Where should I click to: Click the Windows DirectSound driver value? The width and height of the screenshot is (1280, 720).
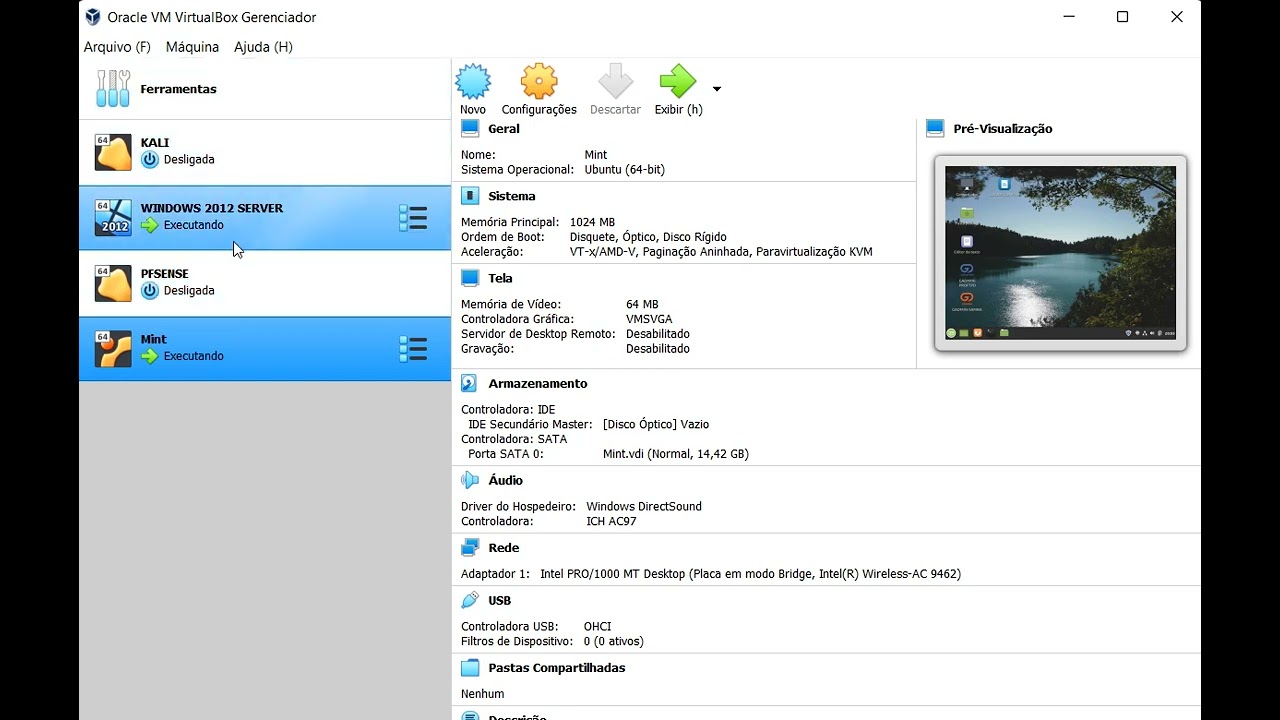(x=644, y=507)
